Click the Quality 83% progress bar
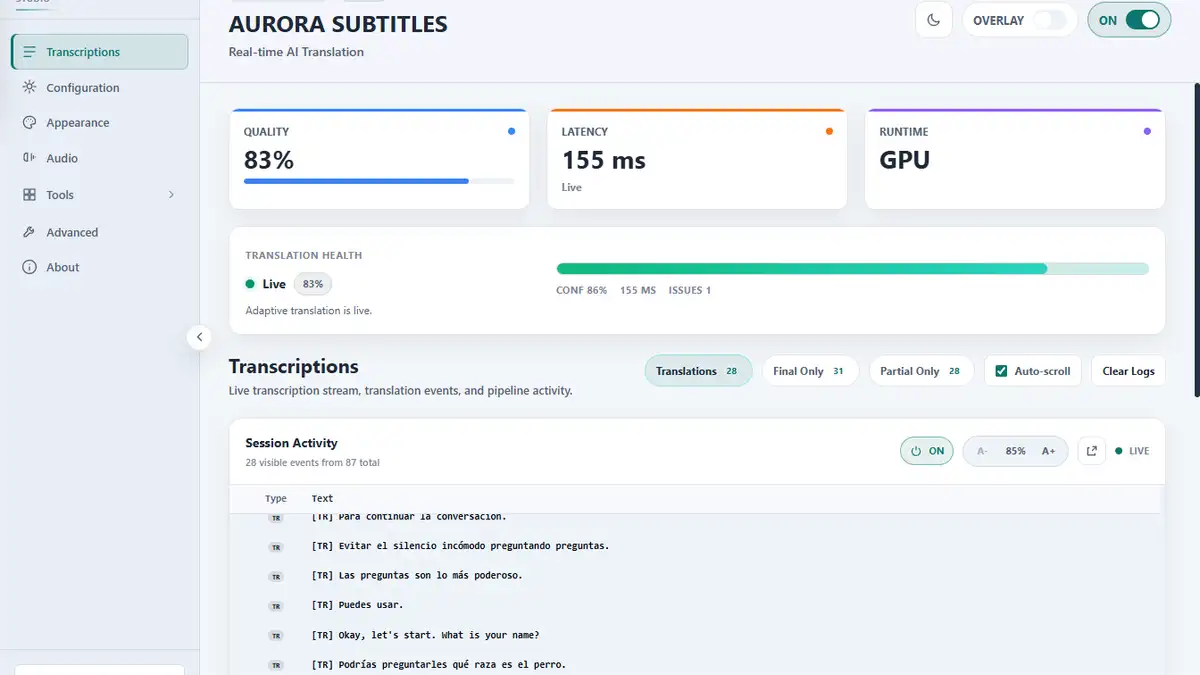The height and width of the screenshot is (675, 1200). pyautogui.click(x=379, y=181)
